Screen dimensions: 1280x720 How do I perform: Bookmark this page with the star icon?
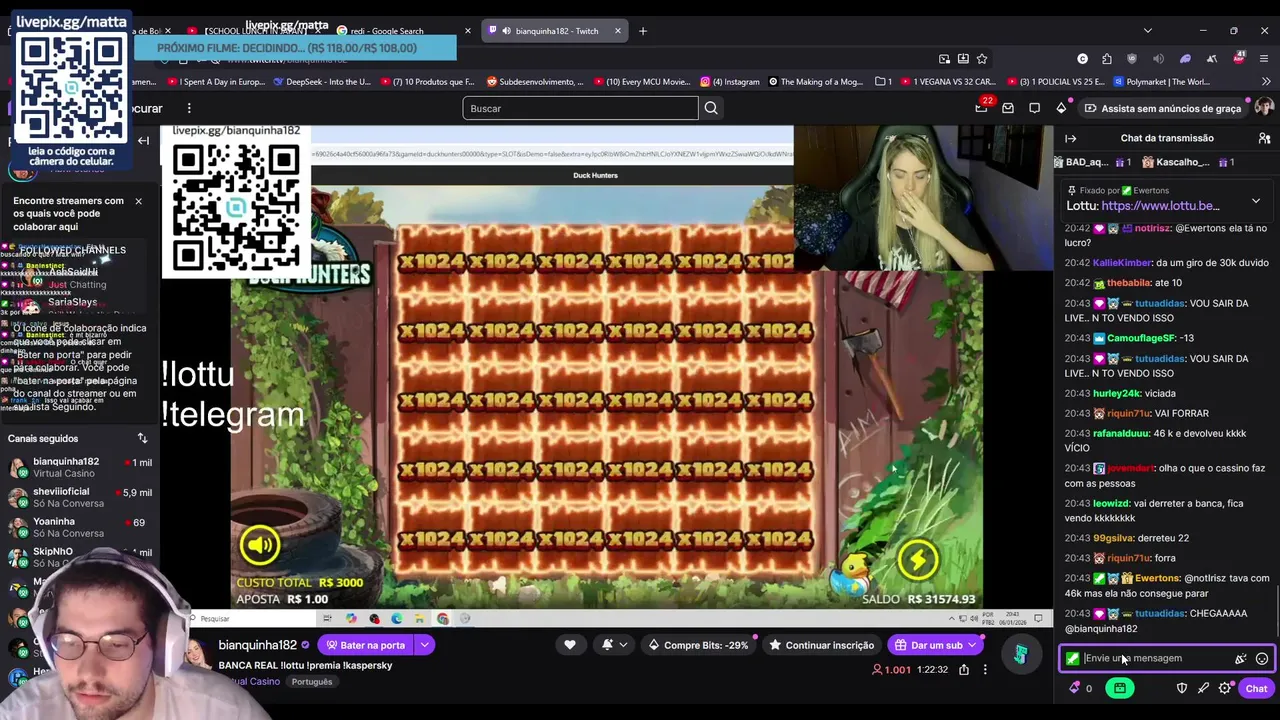(x=982, y=59)
